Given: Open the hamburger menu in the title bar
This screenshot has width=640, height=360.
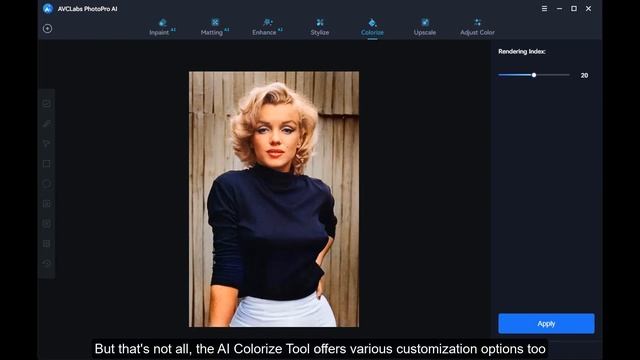Looking at the screenshot, I should point(544,9).
